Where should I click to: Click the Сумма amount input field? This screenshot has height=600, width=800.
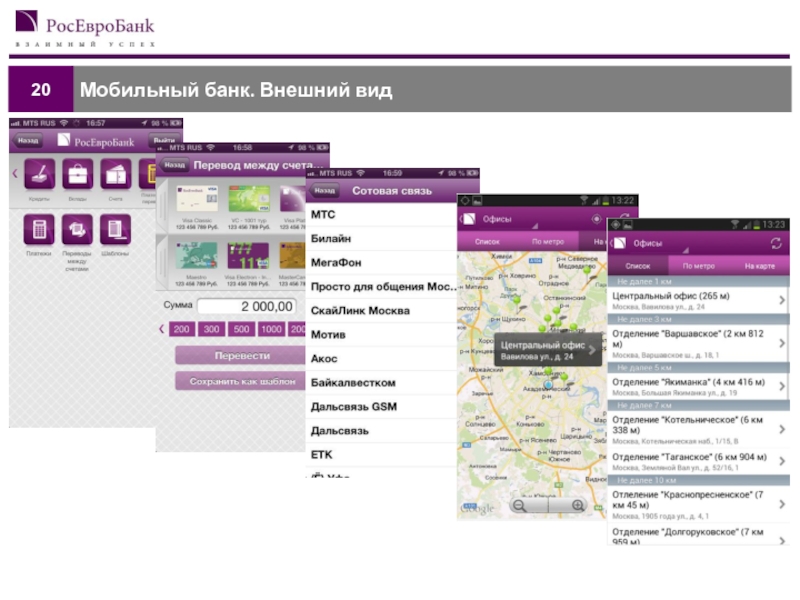point(247,306)
